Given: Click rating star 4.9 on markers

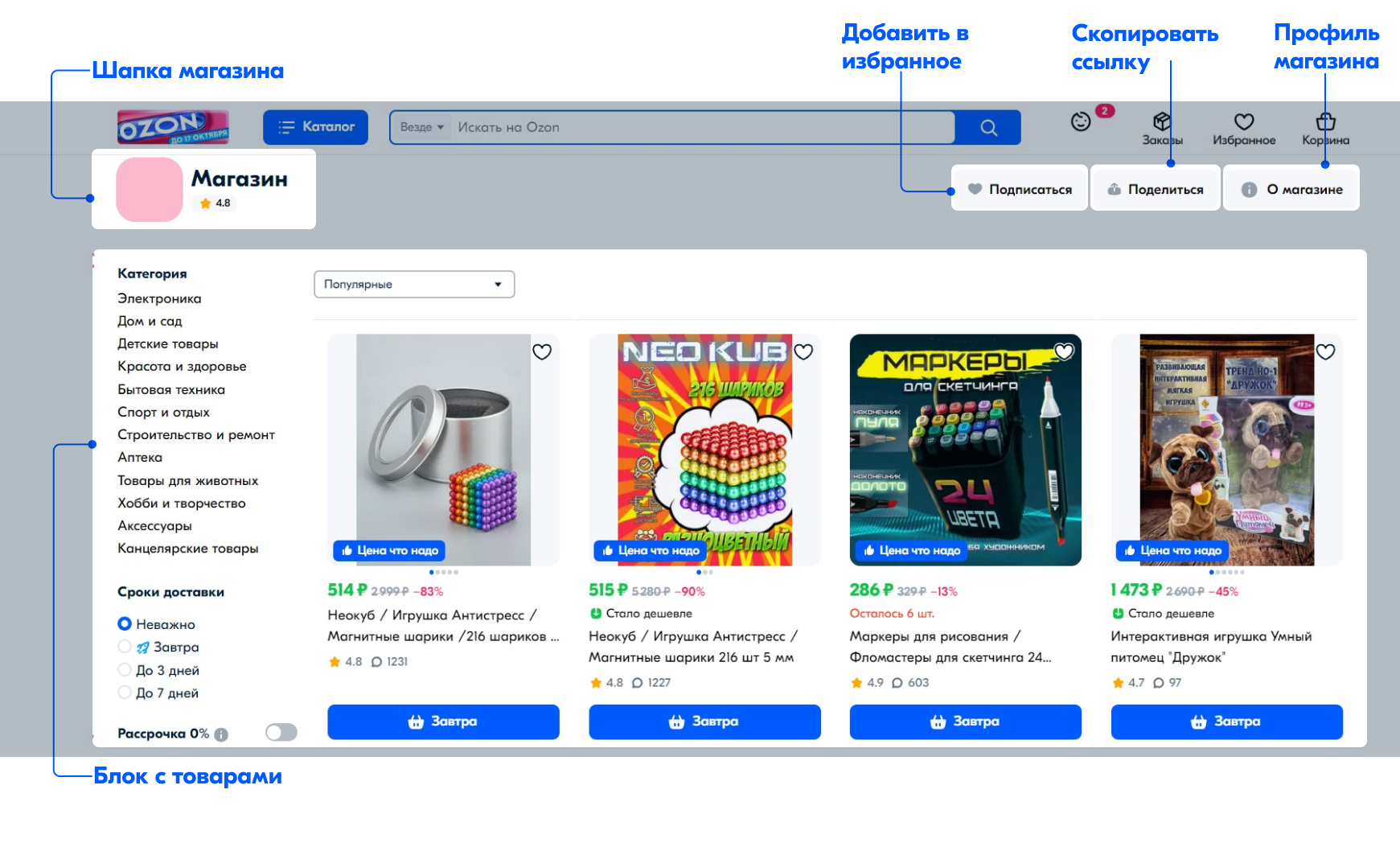Looking at the screenshot, I should pos(856,683).
